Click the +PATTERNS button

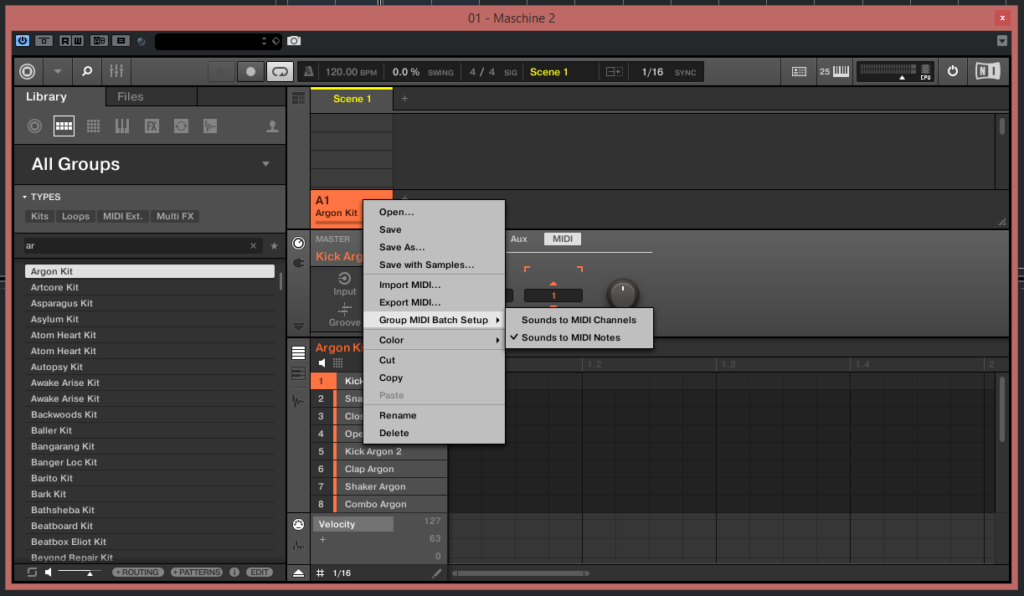click(x=197, y=572)
